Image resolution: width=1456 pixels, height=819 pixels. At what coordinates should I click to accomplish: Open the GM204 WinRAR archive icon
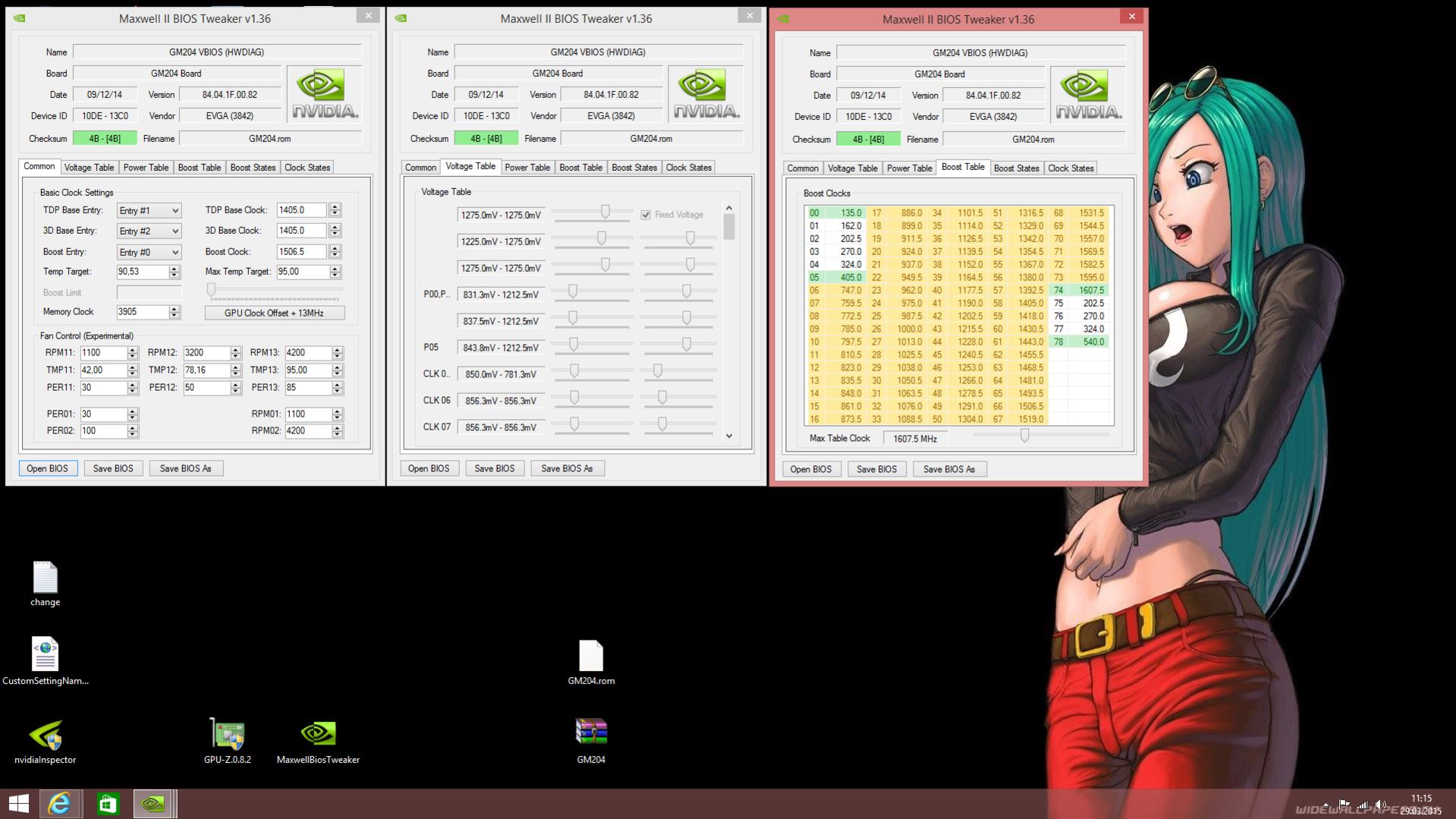[x=591, y=741]
